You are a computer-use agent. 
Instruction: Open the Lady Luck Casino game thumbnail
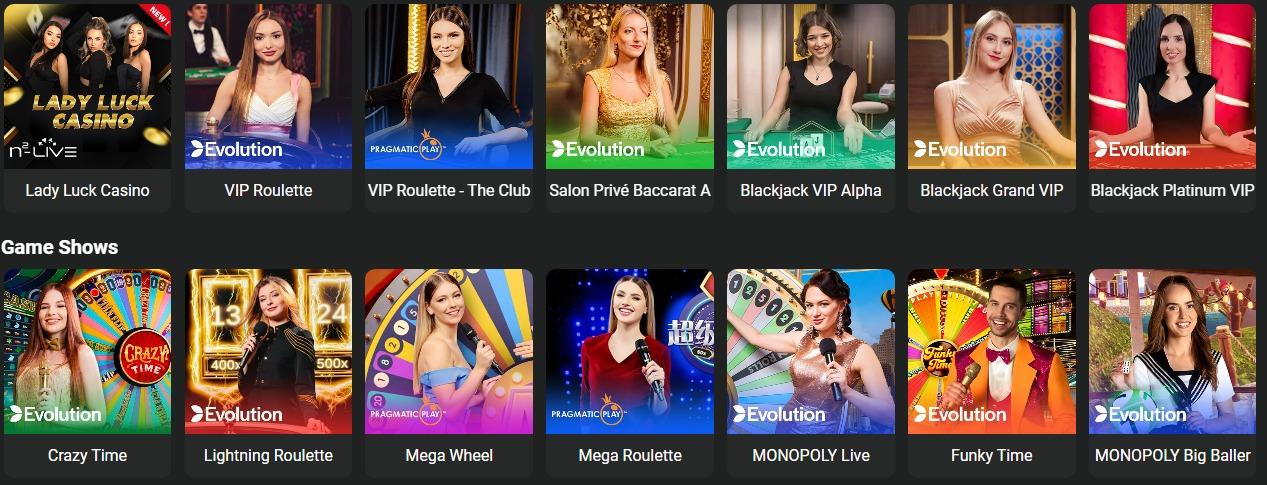pyautogui.click(x=87, y=86)
